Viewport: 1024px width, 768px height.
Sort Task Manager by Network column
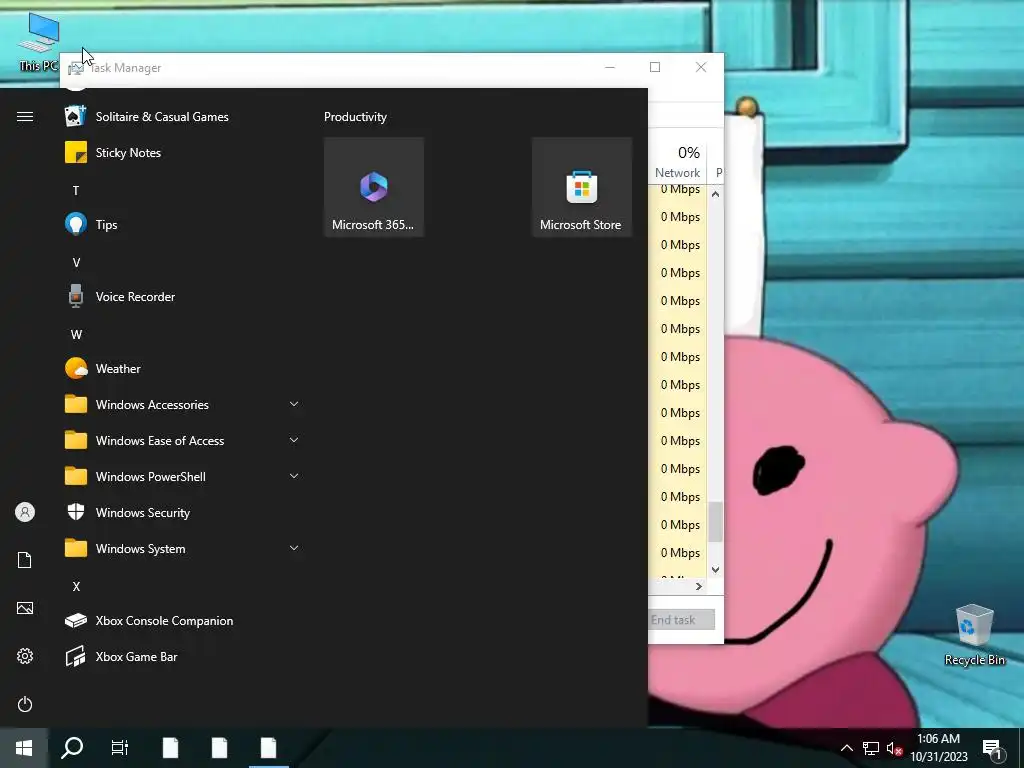coord(677,161)
